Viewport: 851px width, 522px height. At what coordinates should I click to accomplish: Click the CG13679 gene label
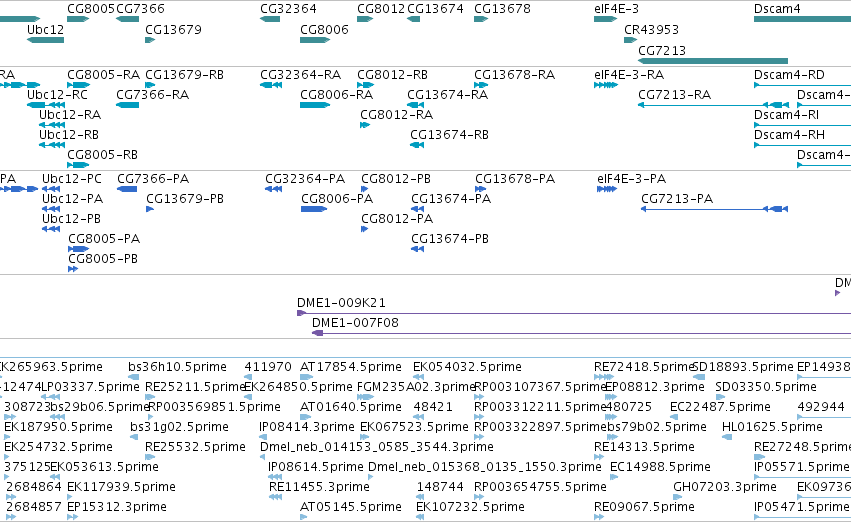tap(173, 29)
